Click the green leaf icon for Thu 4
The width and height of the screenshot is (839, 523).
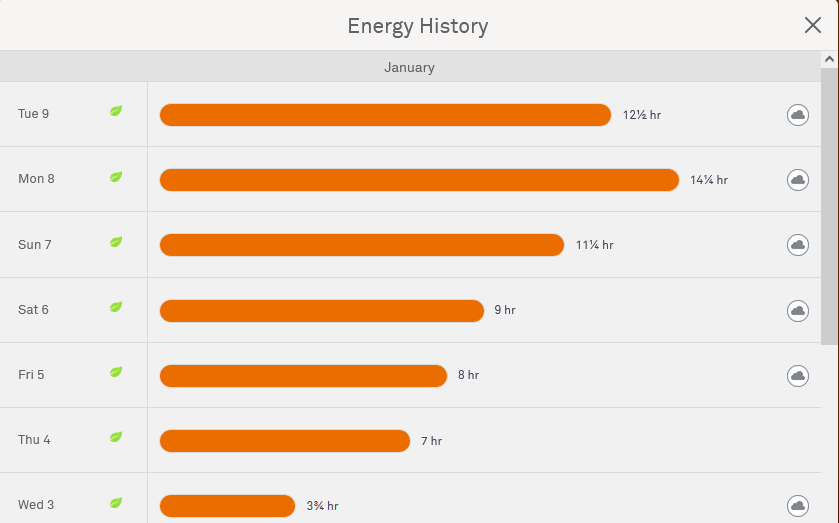[116, 437]
